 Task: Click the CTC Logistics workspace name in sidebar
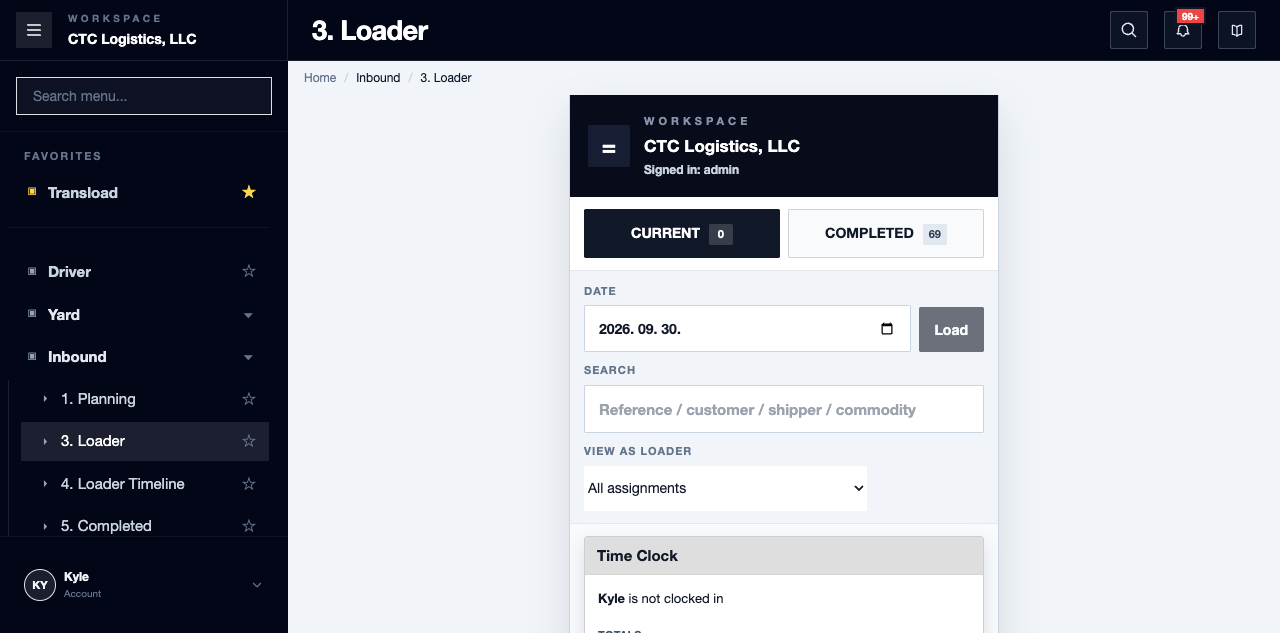pyautogui.click(x=132, y=39)
